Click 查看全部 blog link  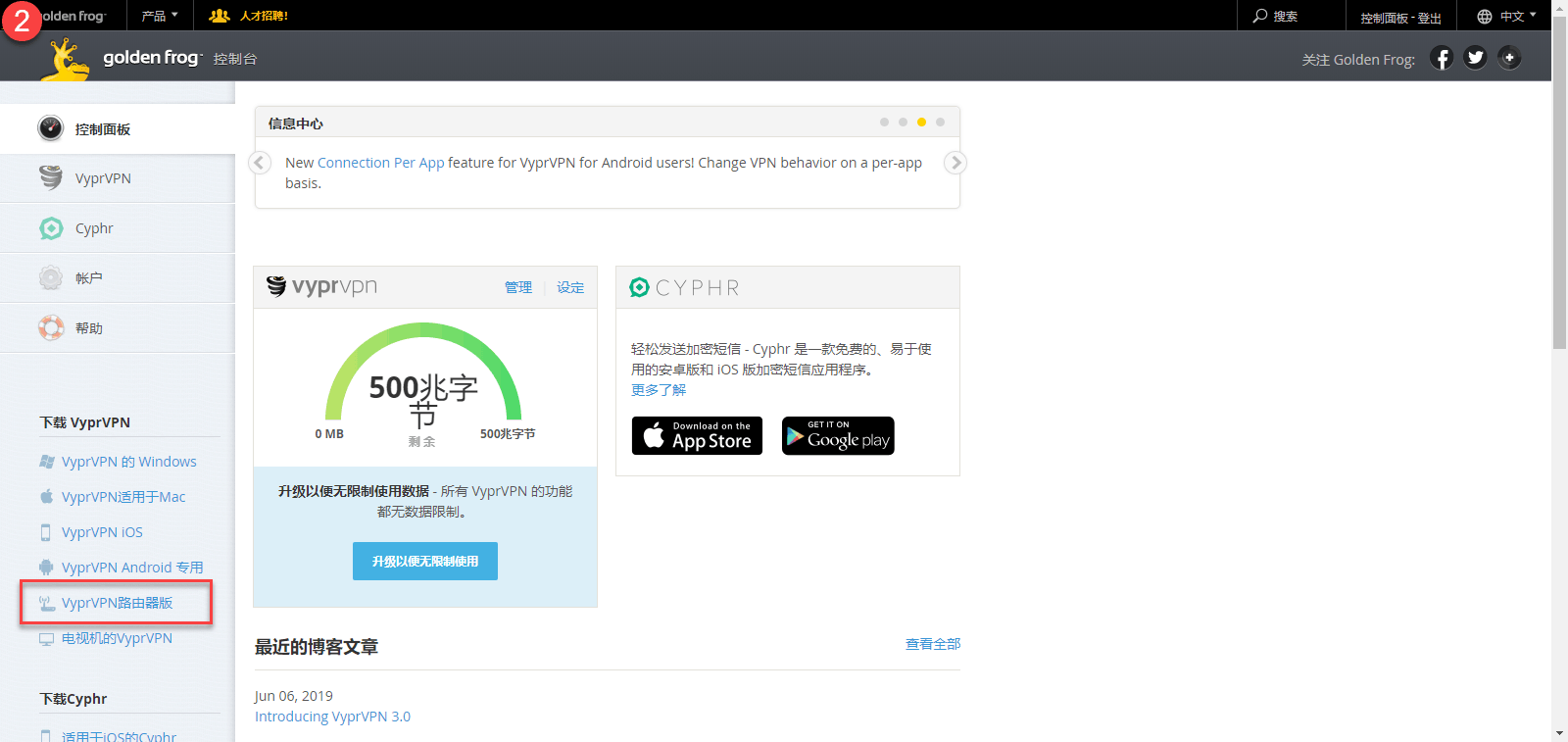click(x=933, y=644)
